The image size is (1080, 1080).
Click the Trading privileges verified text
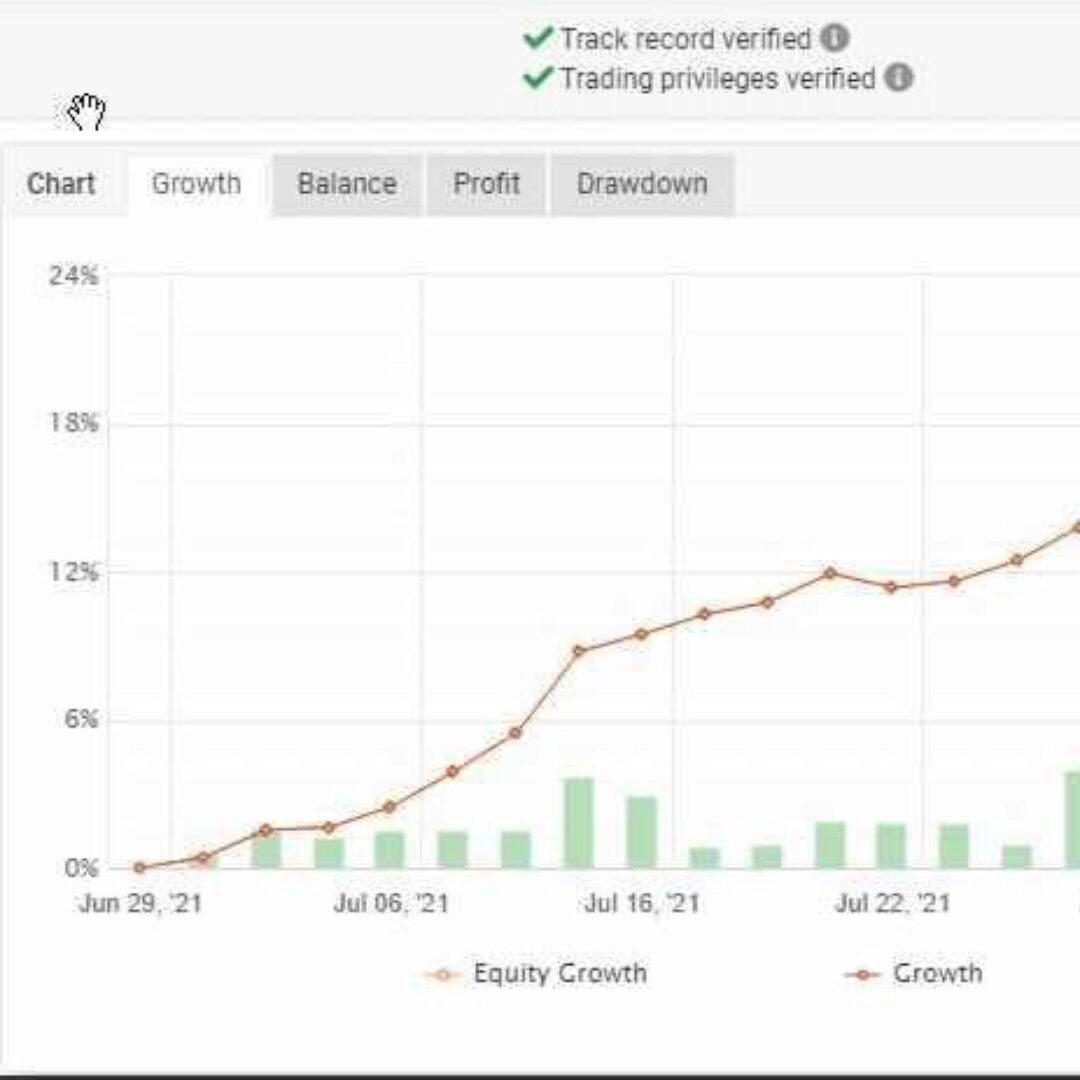pos(717,78)
